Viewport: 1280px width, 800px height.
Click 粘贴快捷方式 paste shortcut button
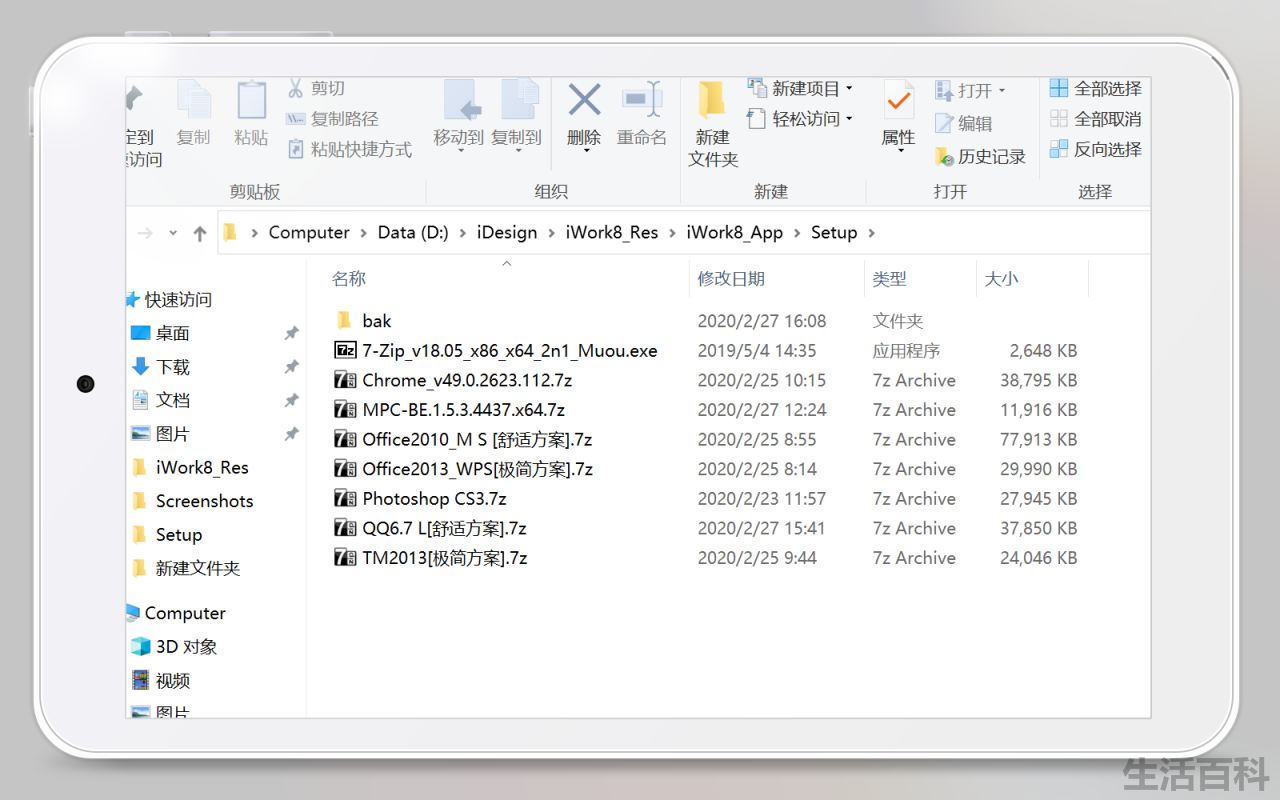pos(349,149)
